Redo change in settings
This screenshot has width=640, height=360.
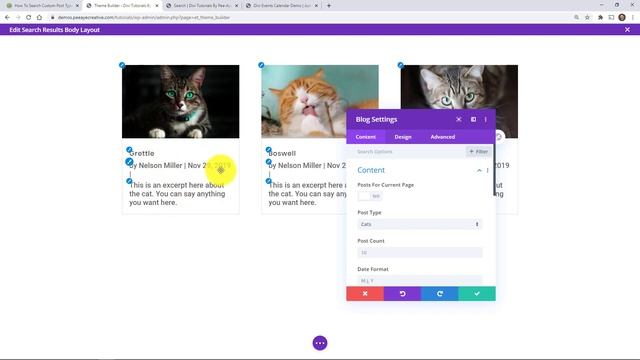coord(440,293)
